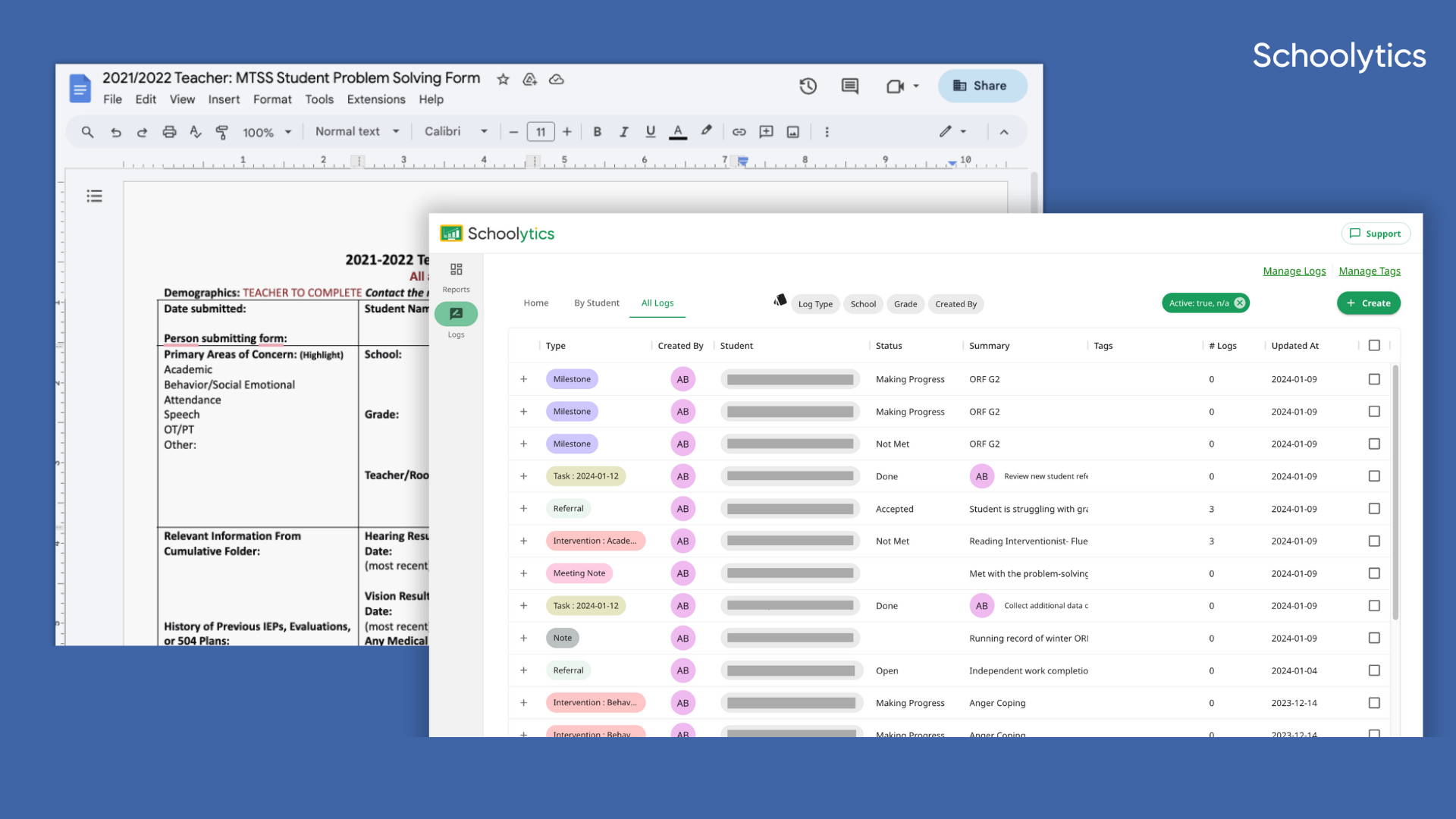
Task: Click the font size field showing 11
Action: (541, 131)
